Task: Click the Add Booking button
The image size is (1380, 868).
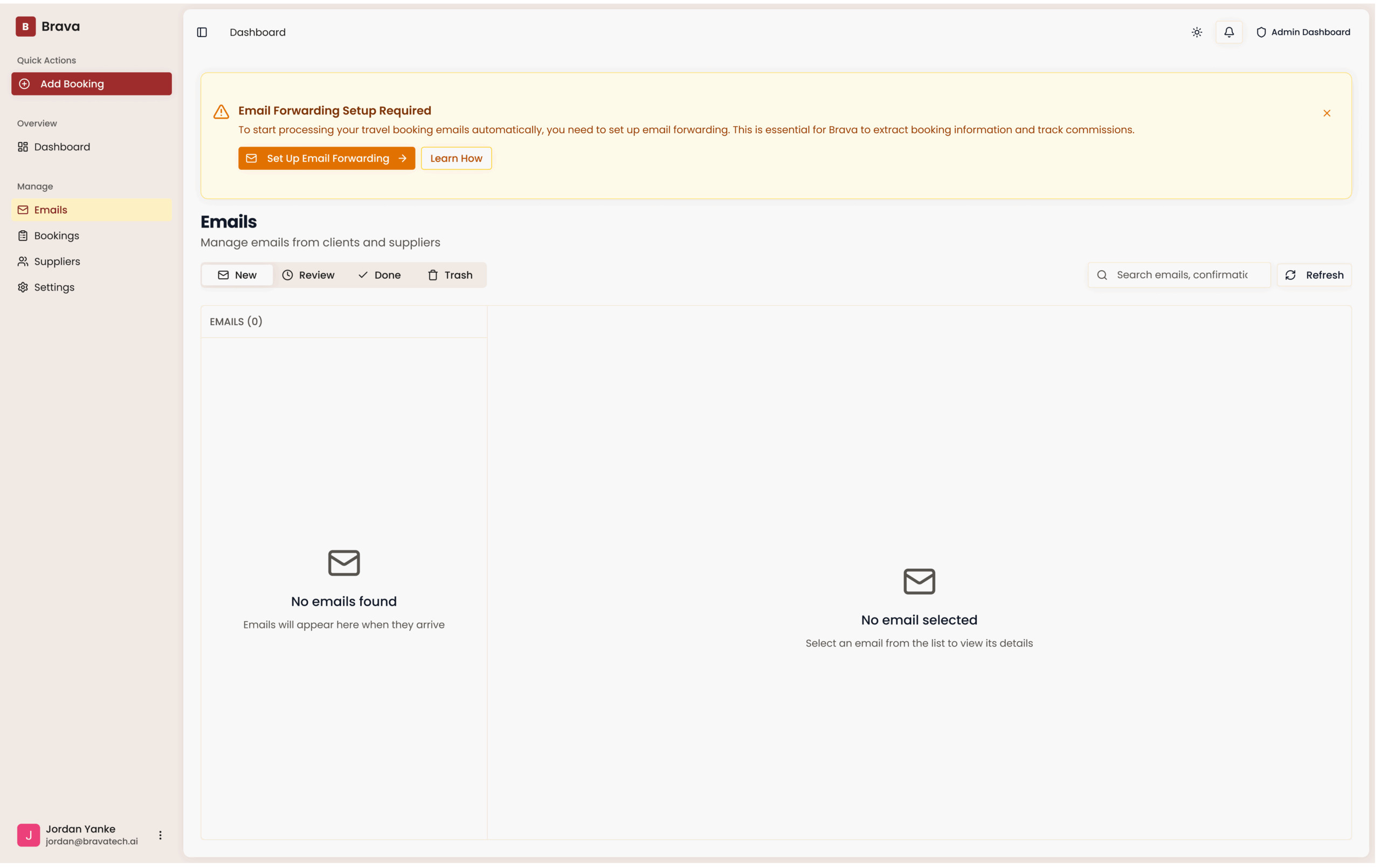Action: tap(92, 84)
